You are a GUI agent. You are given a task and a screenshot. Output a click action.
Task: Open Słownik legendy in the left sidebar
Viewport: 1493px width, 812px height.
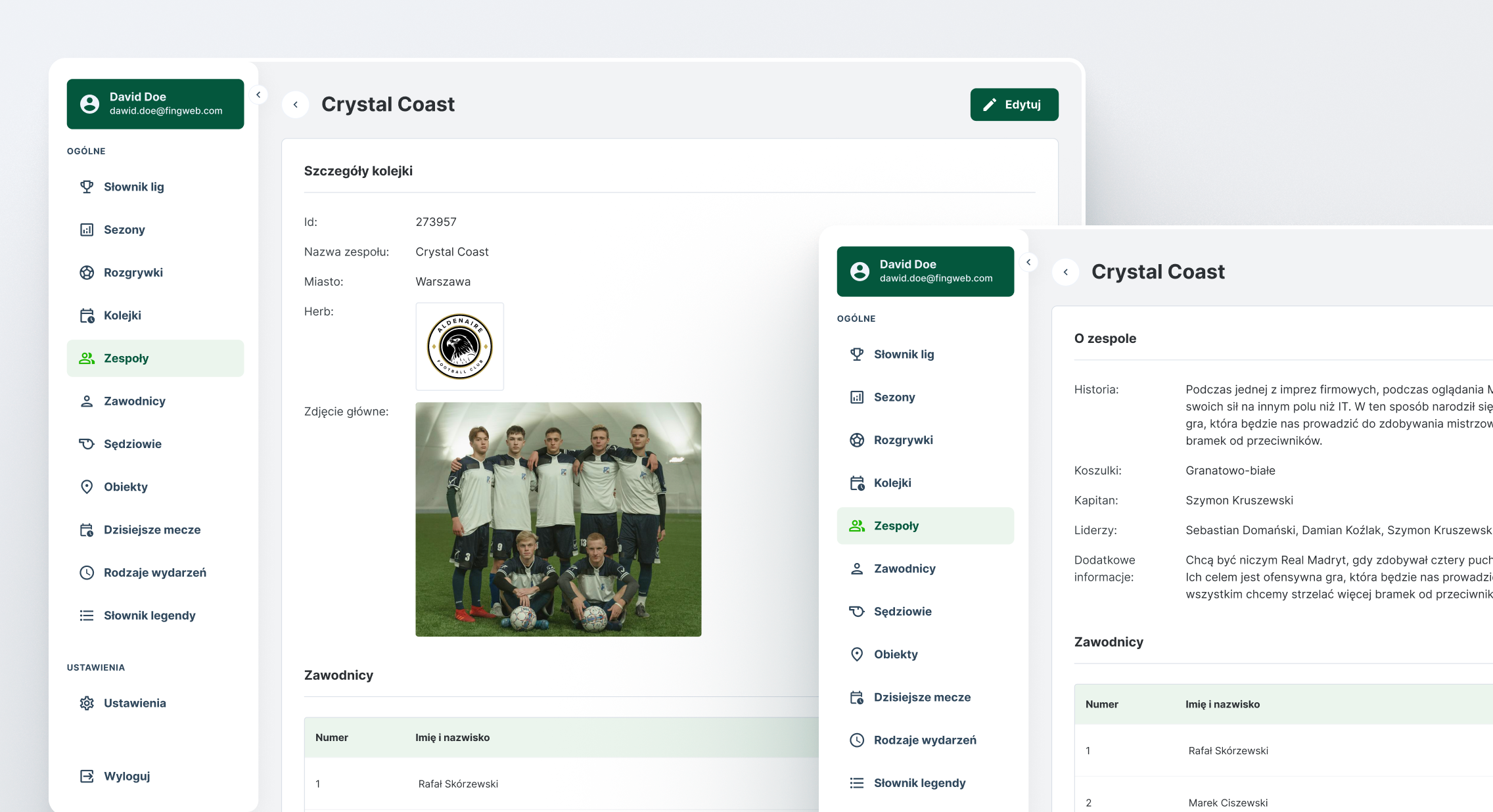pos(149,616)
